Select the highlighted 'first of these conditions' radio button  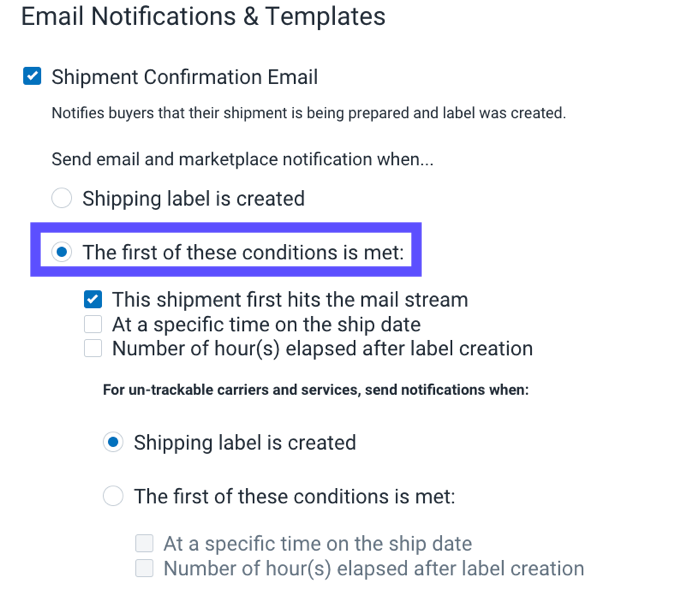[63, 252]
